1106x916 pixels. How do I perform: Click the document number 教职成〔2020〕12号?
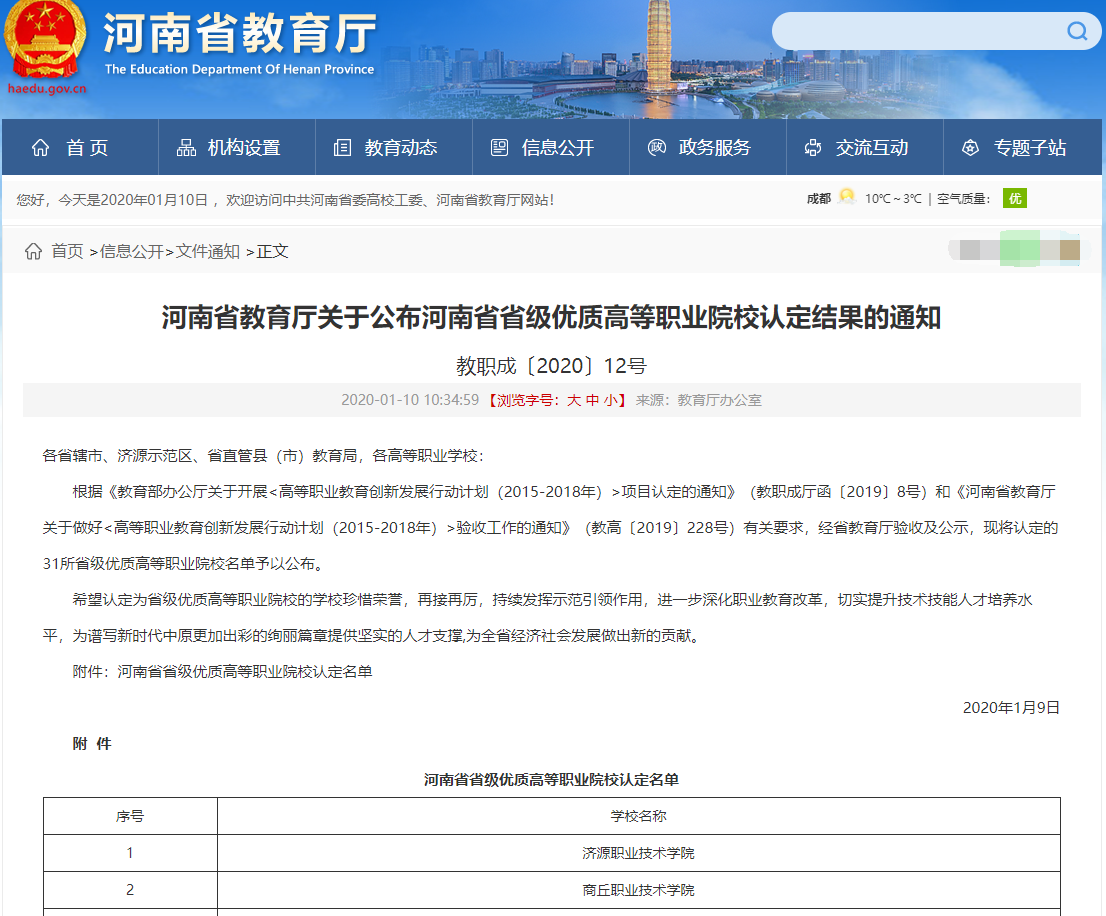(551, 365)
